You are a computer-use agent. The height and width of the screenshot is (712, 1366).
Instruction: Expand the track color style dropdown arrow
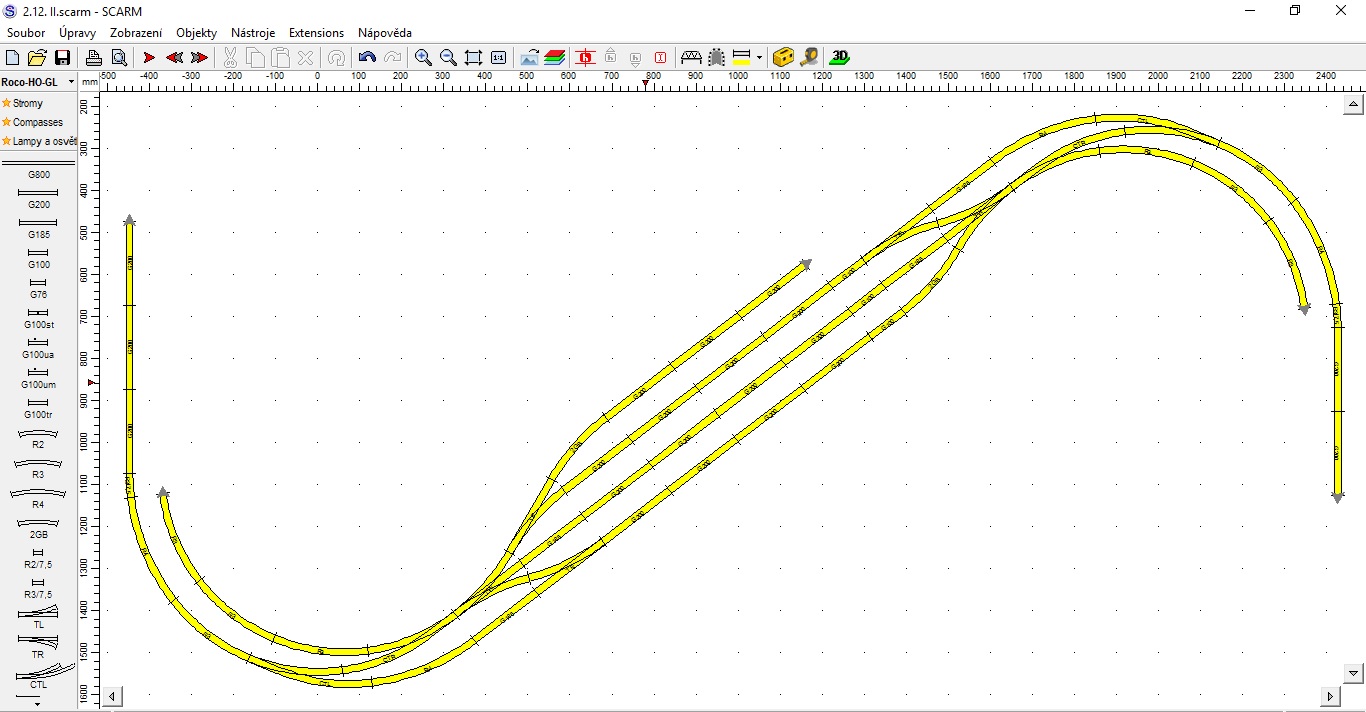click(x=759, y=58)
